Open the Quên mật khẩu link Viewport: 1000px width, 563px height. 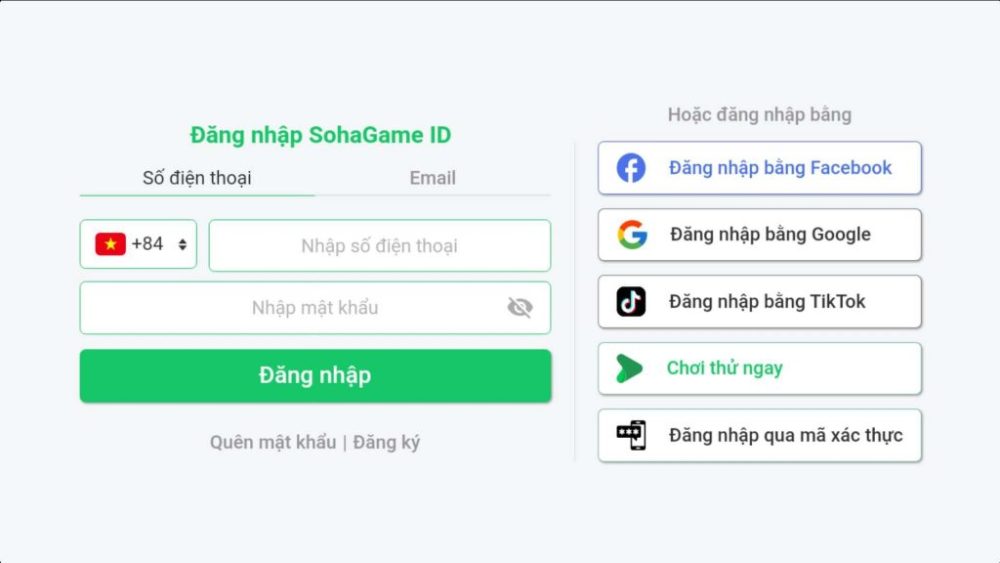(x=273, y=442)
